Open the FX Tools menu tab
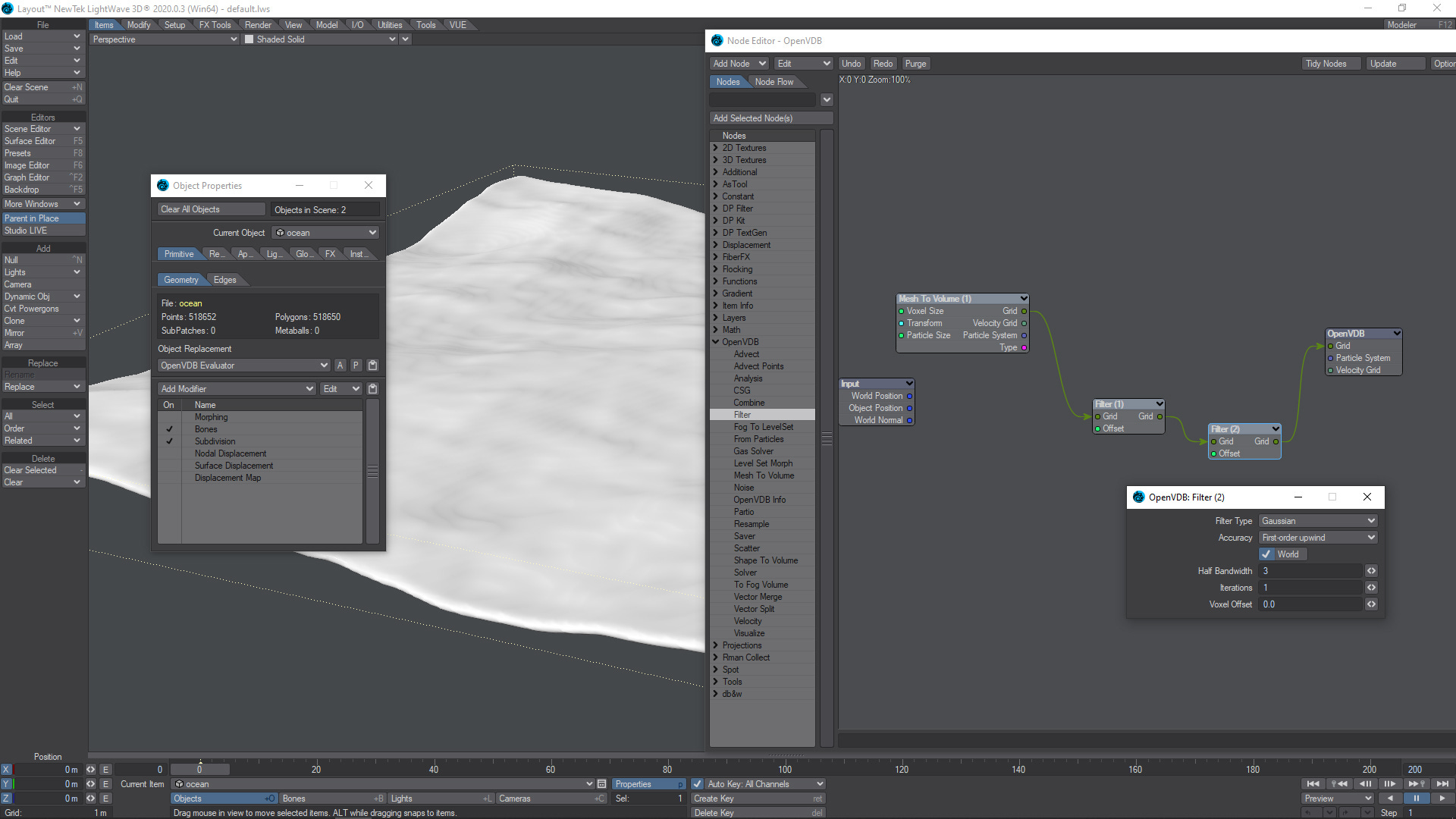The width and height of the screenshot is (1456, 819). pos(215,25)
